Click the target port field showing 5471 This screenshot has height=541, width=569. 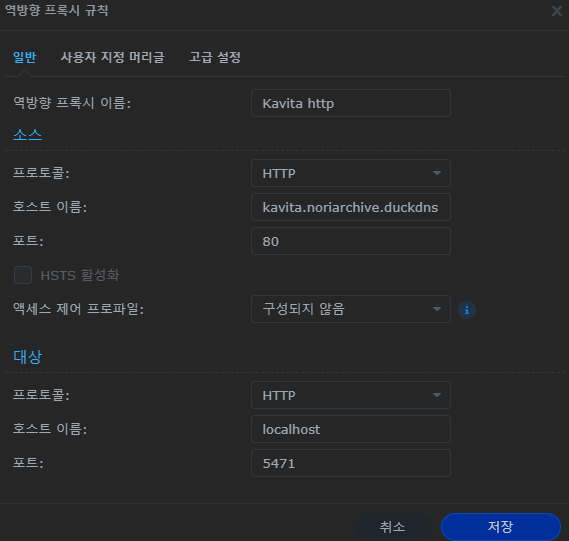[351, 463]
